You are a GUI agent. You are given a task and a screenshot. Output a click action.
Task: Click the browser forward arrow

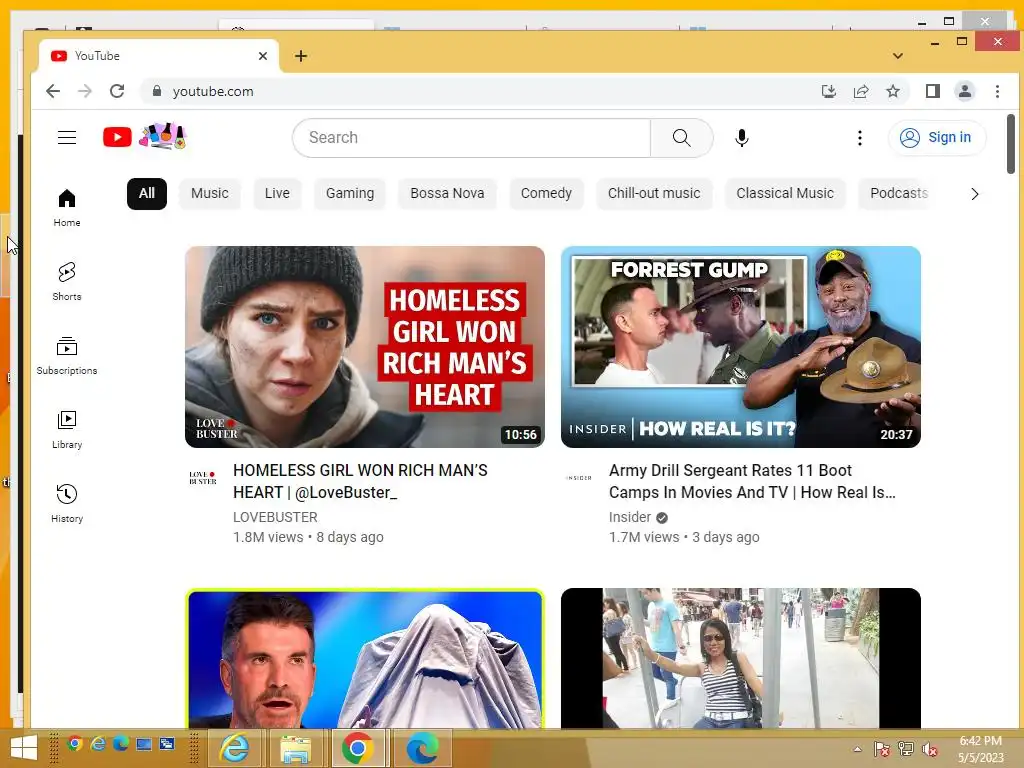tap(85, 91)
